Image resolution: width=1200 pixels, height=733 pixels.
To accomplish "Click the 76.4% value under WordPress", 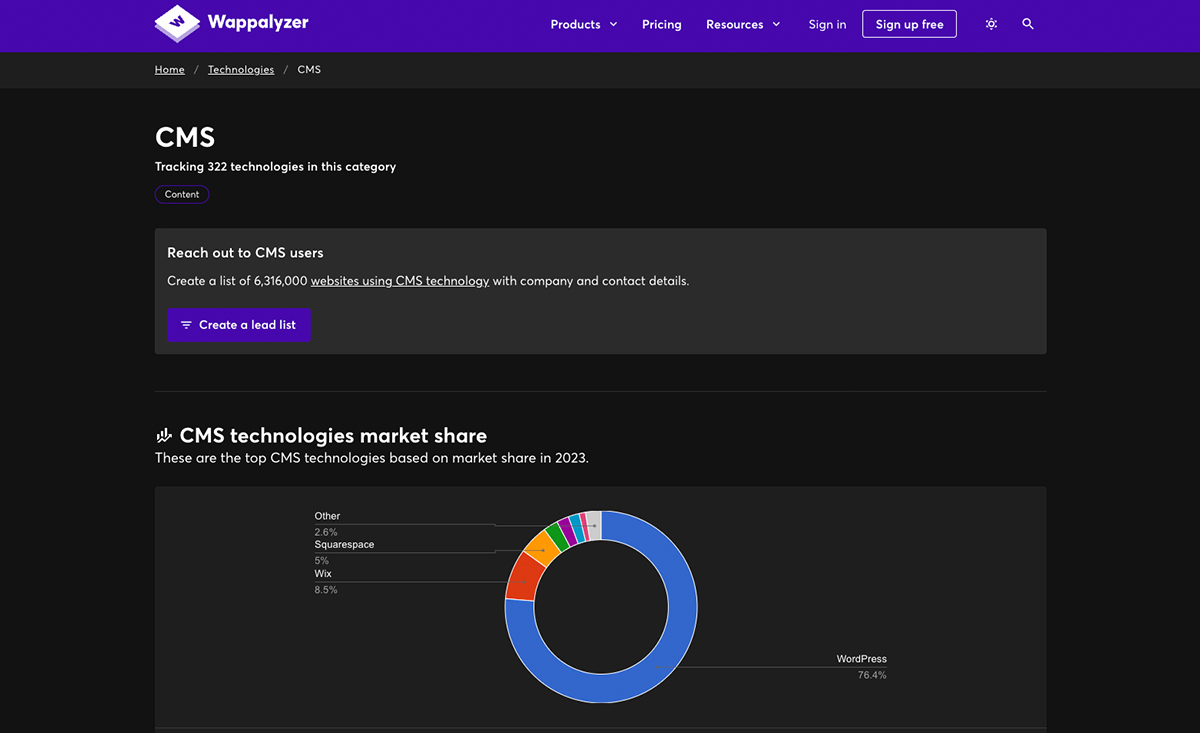I will [872, 675].
